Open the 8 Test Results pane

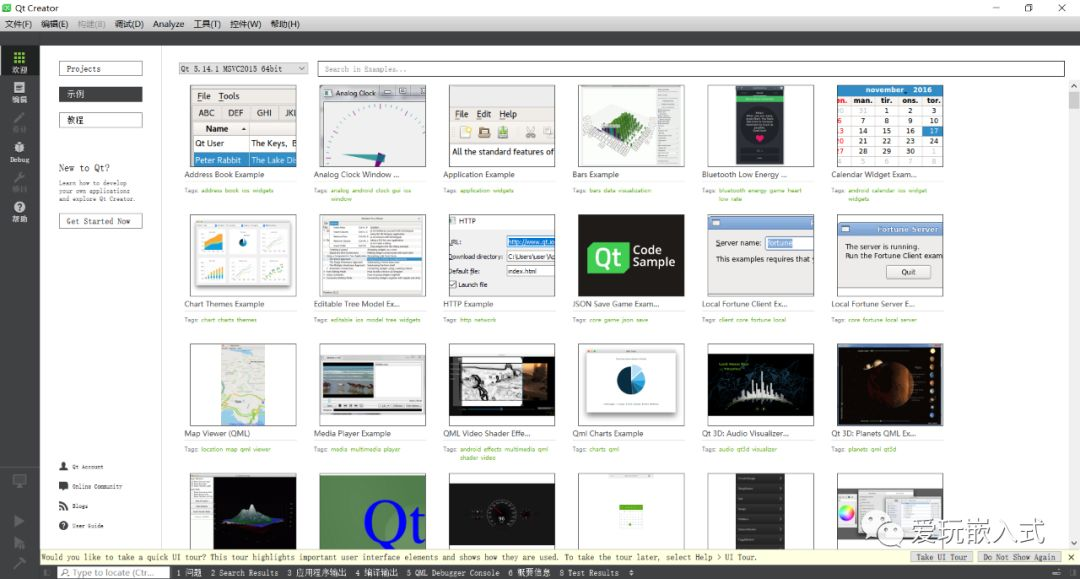point(589,572)
